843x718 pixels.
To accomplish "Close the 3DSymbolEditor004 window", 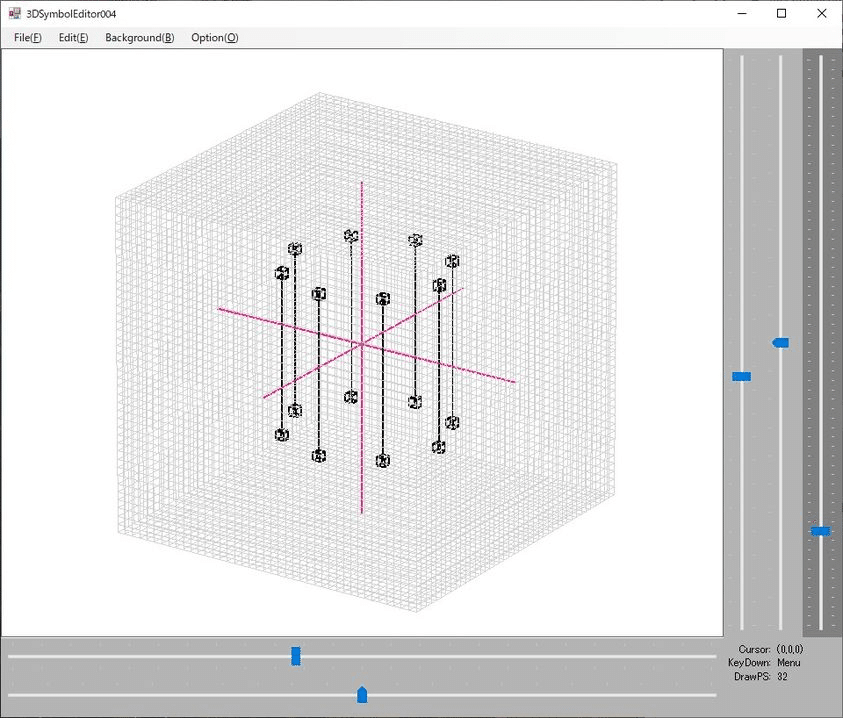I will (x=821, y=13).
